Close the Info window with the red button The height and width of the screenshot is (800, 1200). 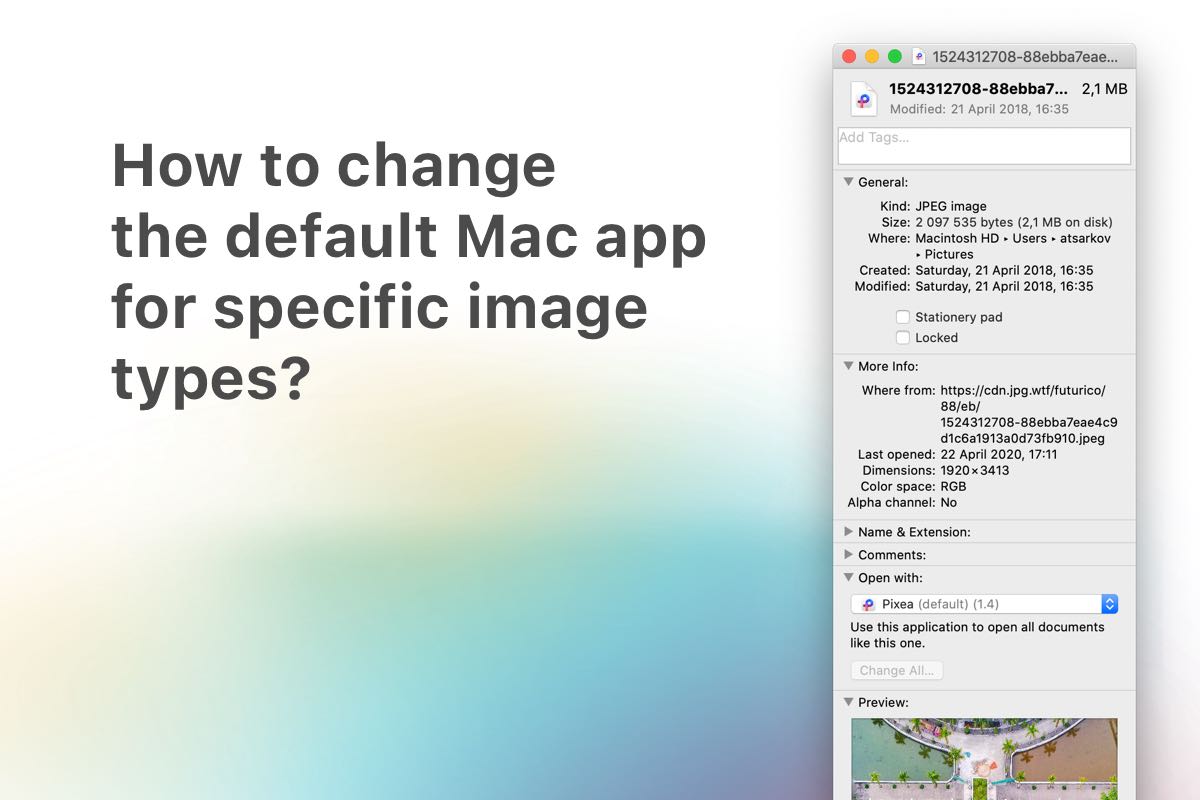(x=850, y=57)
